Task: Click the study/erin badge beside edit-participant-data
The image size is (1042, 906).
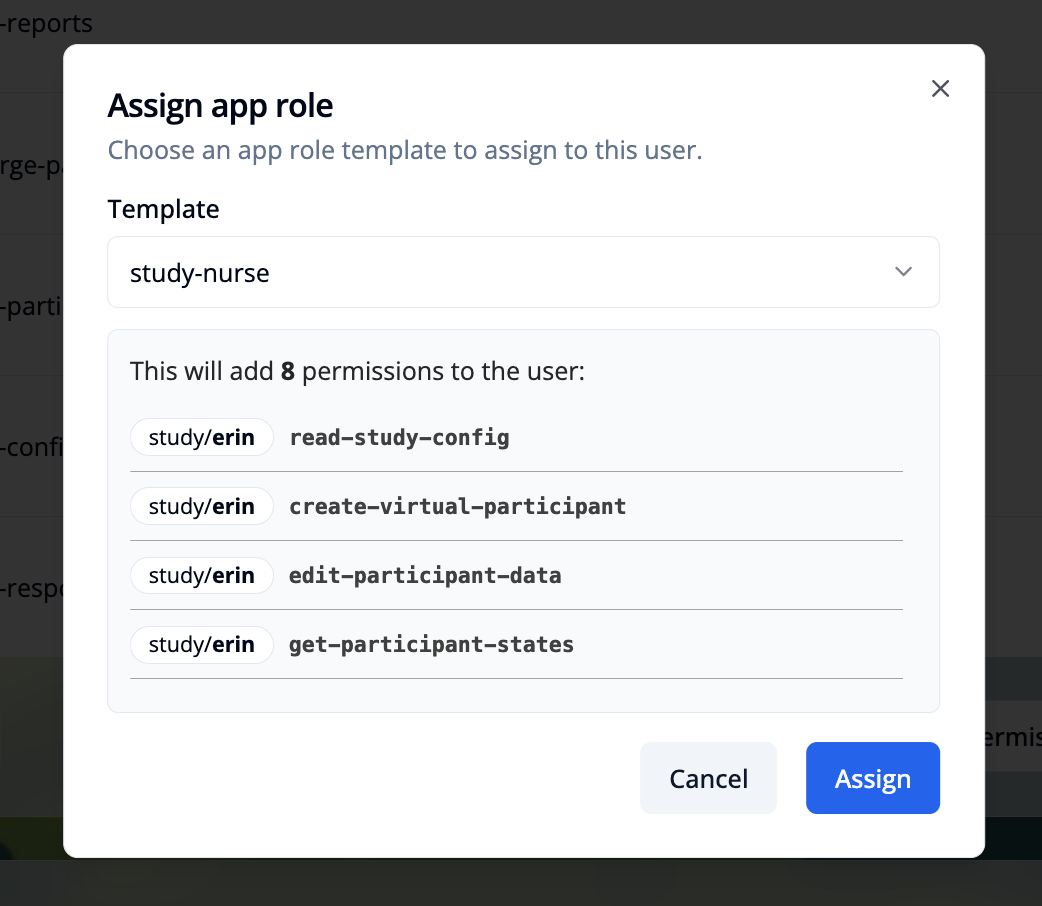Action: [201, 575]
